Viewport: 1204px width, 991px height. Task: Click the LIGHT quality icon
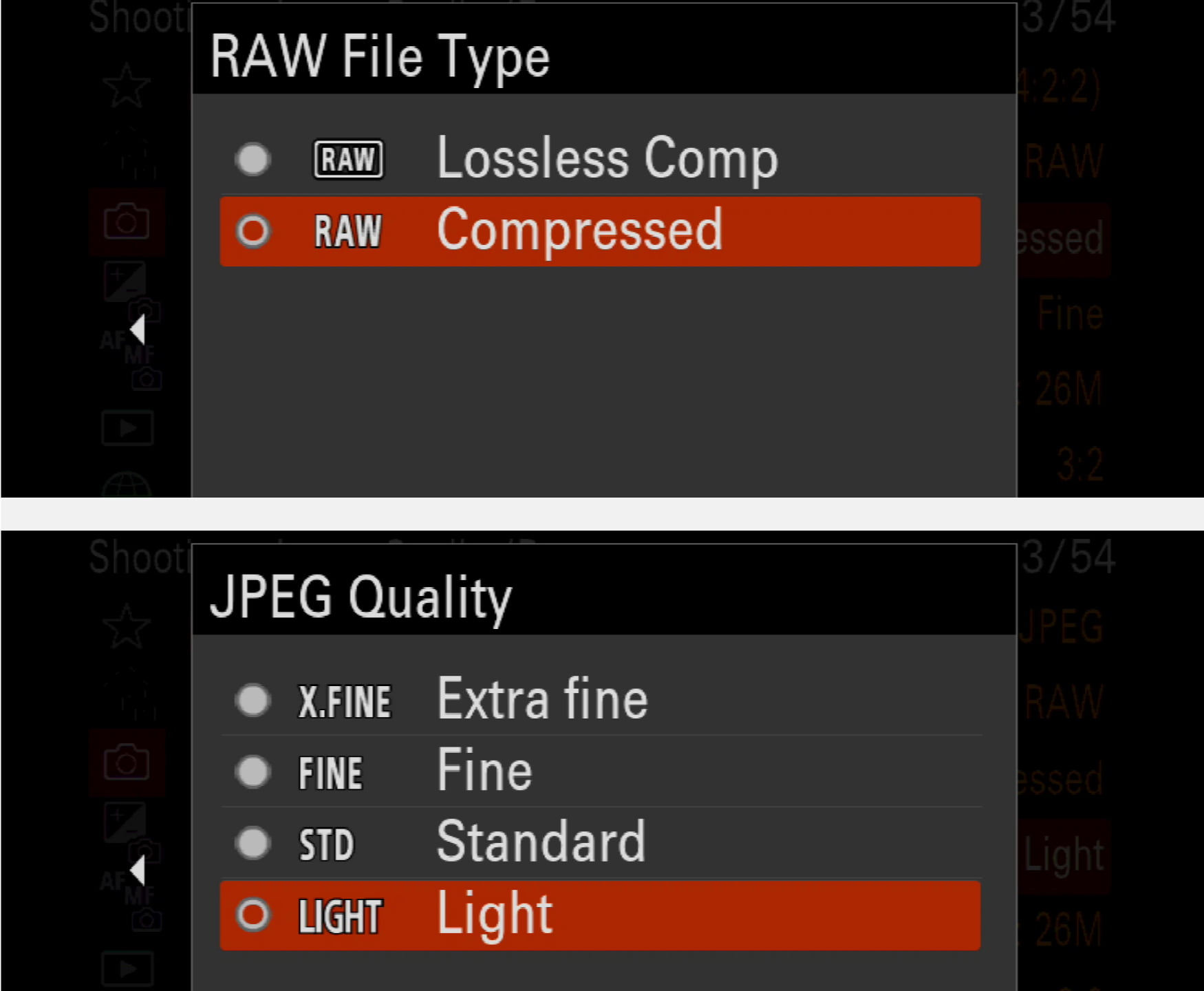pyautogui.click(x=341, y=916)
